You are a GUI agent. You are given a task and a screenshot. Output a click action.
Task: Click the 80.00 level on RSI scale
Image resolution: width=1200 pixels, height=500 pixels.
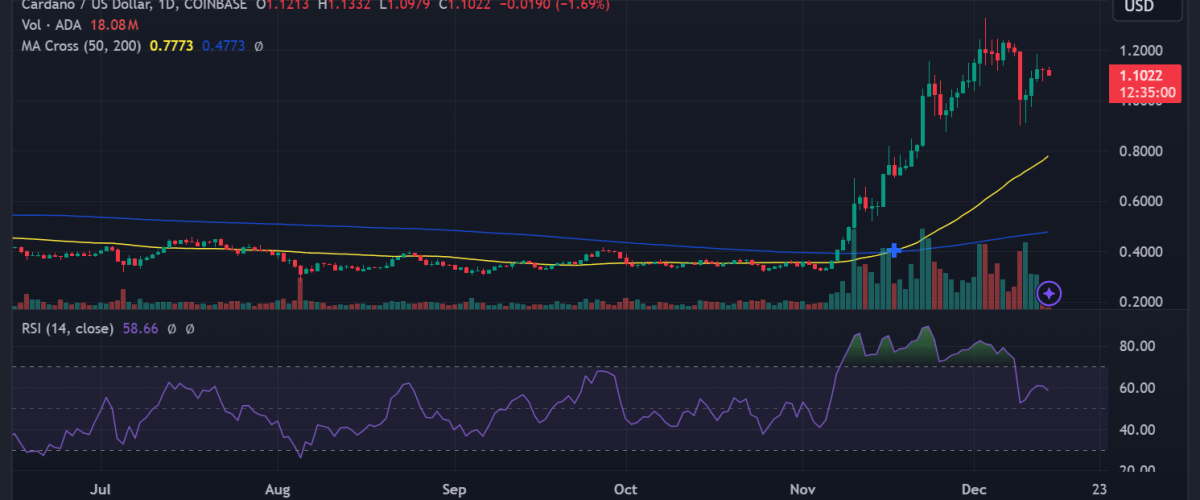(x=1136, y=346)
